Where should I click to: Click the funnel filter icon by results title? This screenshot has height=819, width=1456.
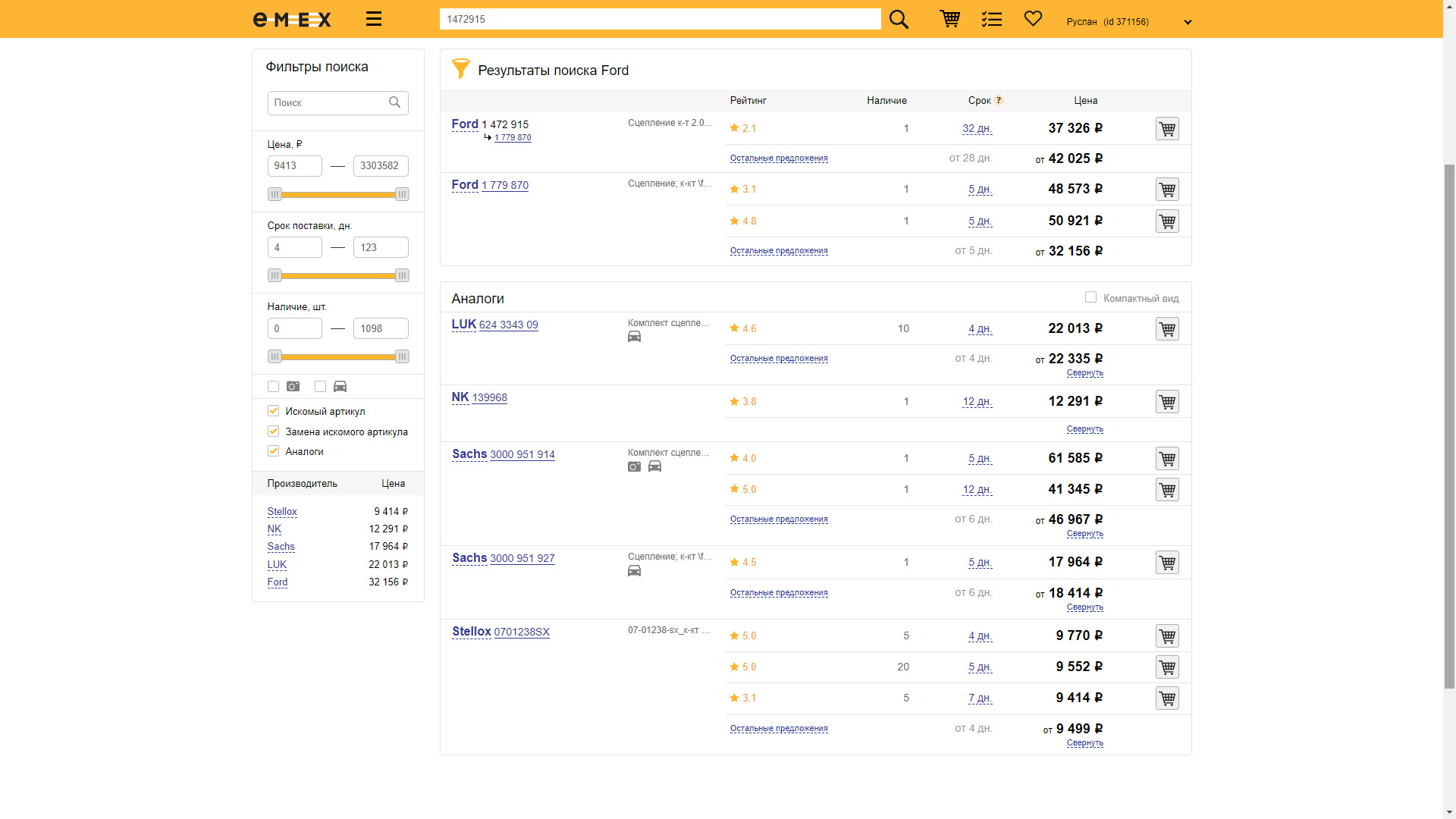point(460,69)
